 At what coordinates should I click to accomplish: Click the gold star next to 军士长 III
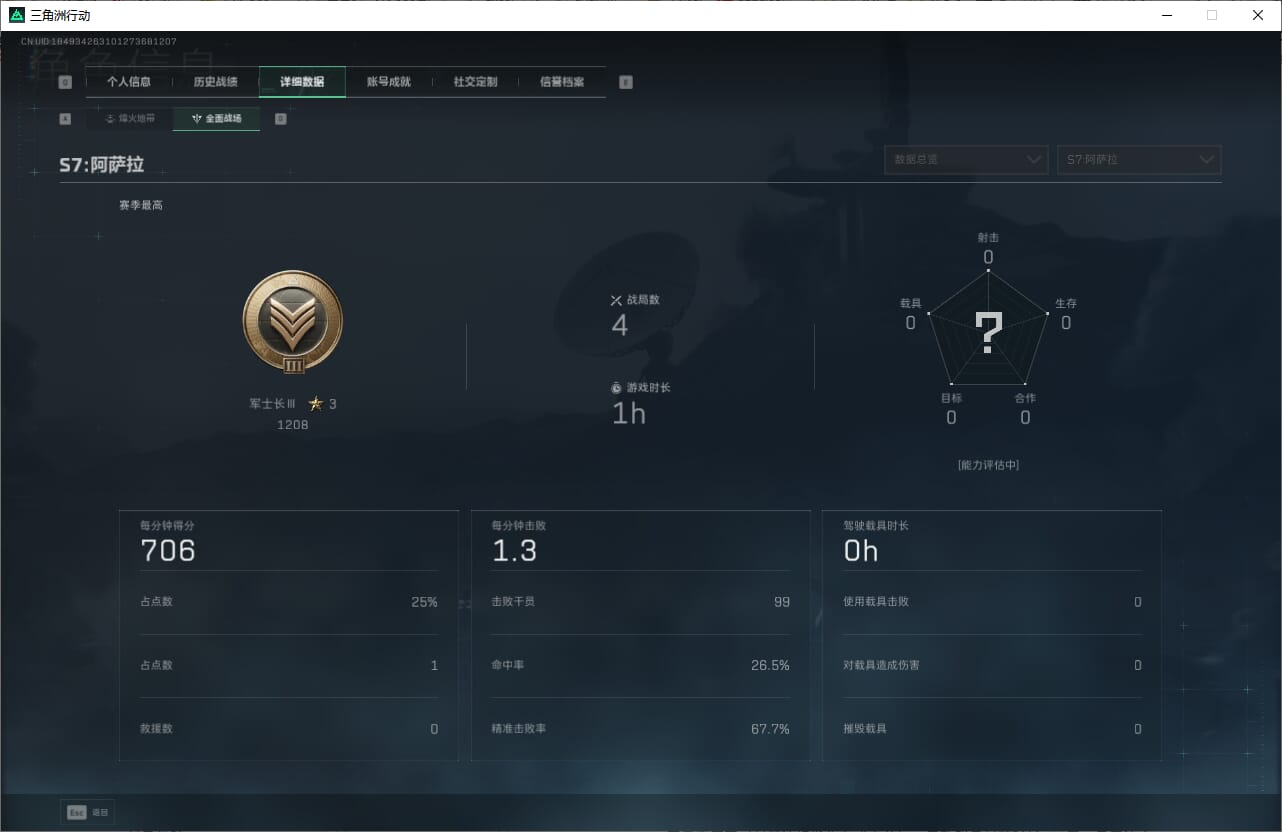316,404
